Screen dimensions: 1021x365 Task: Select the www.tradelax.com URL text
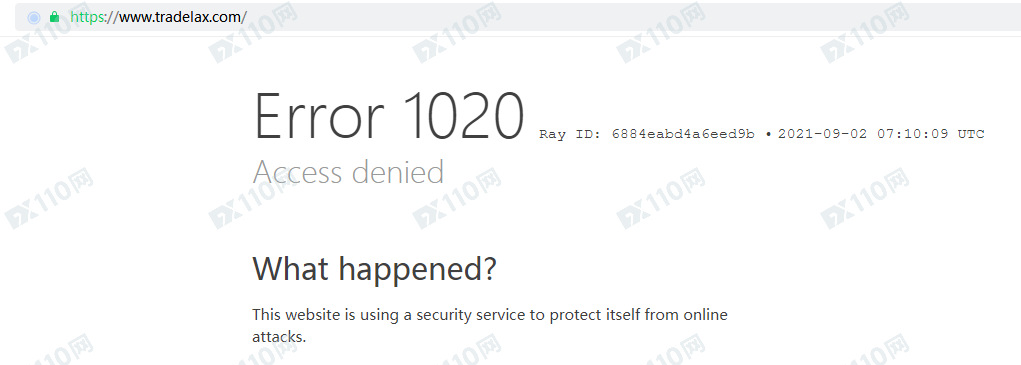point(180,18)
